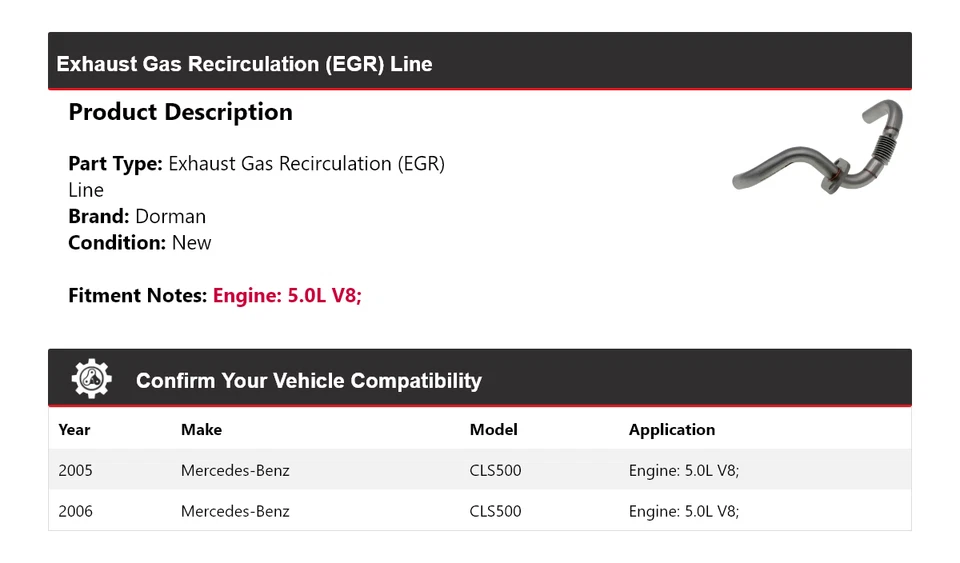Click the Model column header

coord(493,430)
